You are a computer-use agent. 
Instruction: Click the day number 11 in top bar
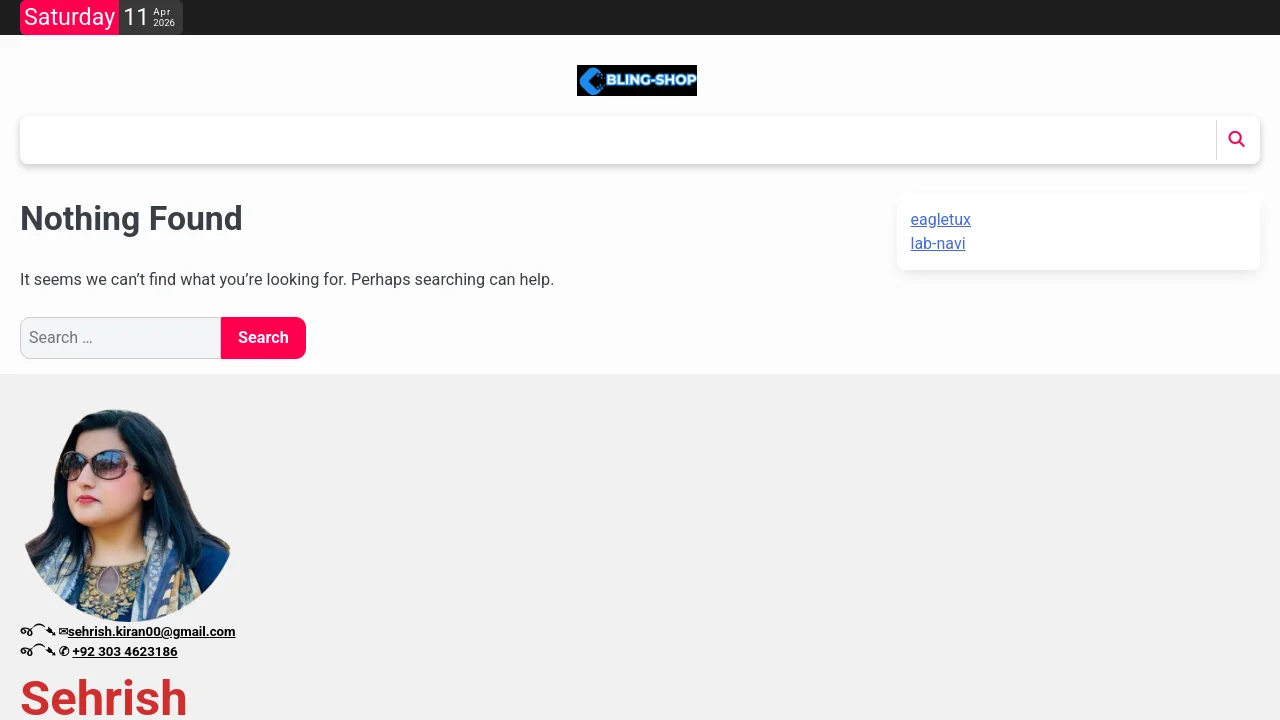[x=136, y=17]
